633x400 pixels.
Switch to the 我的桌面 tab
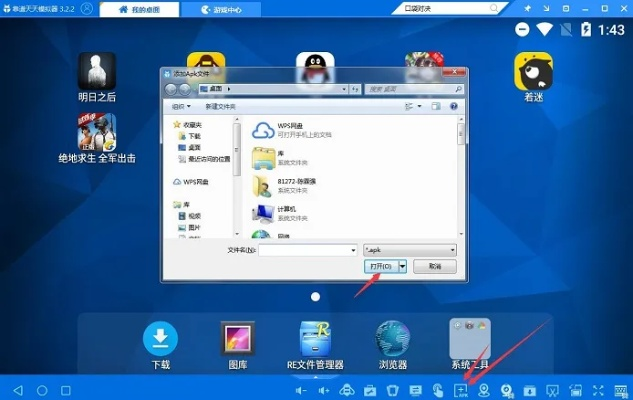point(139,9)
